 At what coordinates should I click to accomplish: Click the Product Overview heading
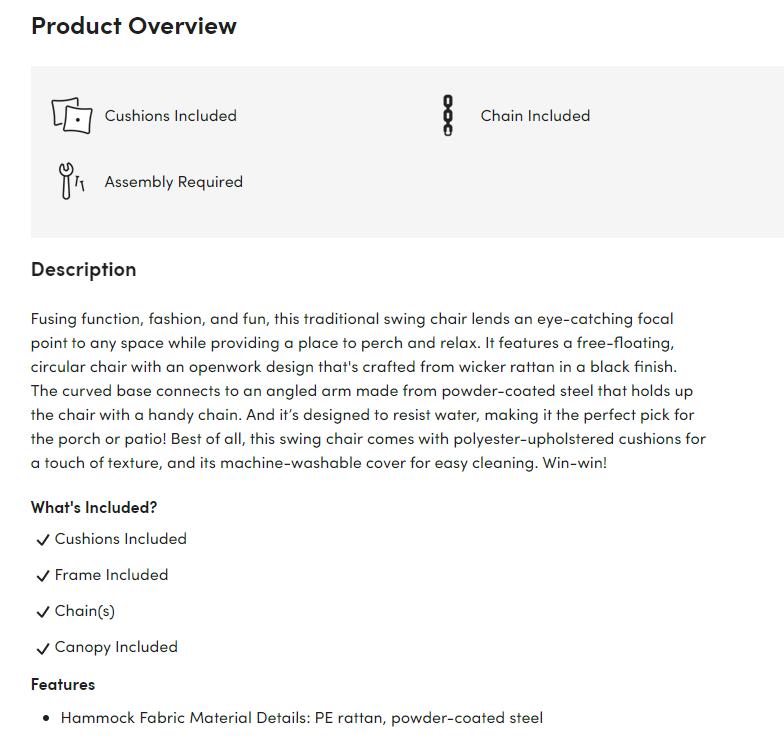(x=134, y=26)
